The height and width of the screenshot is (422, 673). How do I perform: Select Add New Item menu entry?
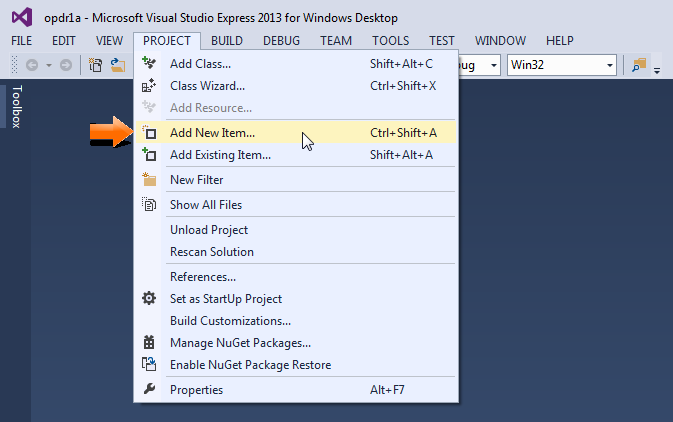[212, 132]
